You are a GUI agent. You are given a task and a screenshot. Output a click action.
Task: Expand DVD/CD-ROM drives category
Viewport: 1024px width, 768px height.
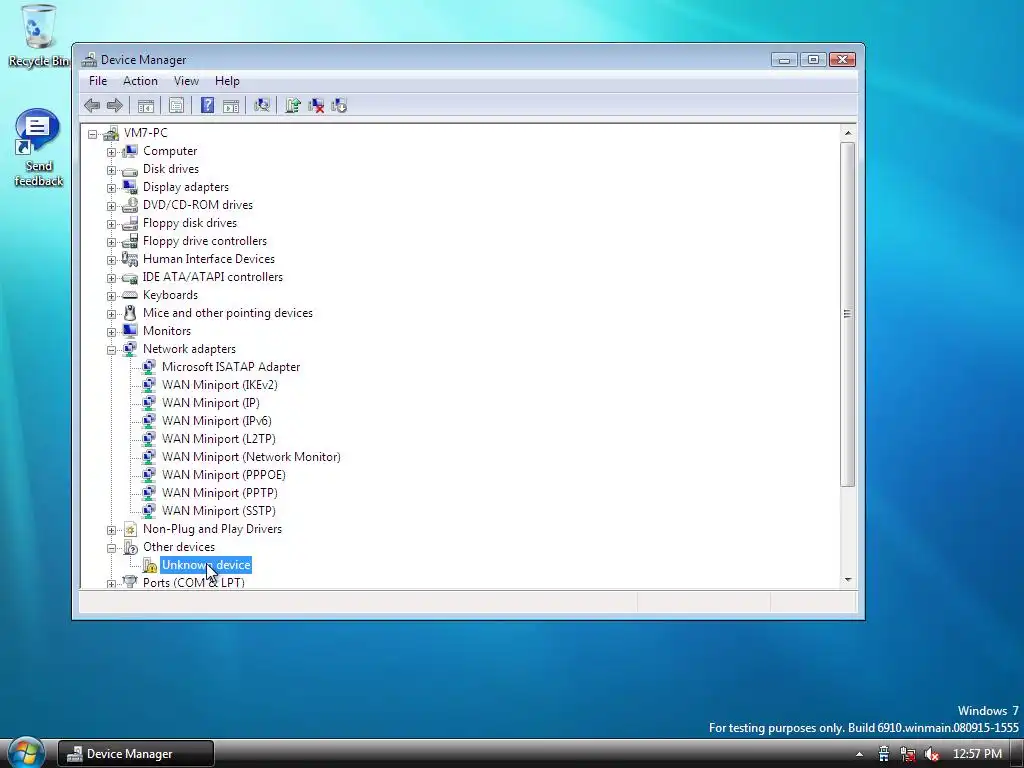(x=112, y=206)
